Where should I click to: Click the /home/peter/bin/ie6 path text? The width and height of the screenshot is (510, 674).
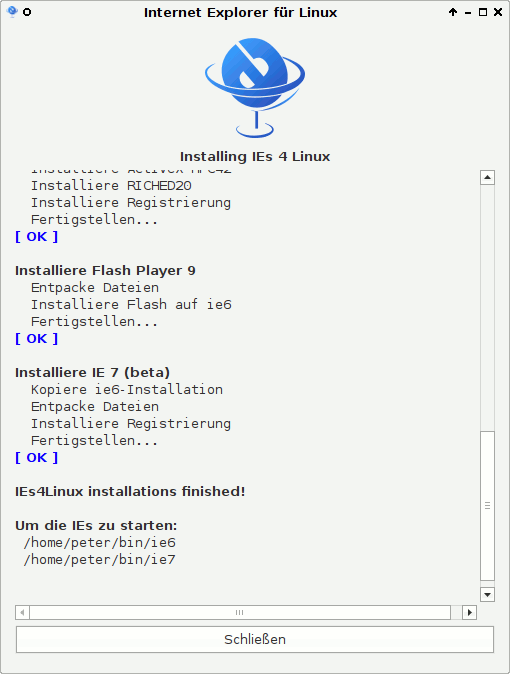pyautogui.click(x=100, y=542)
